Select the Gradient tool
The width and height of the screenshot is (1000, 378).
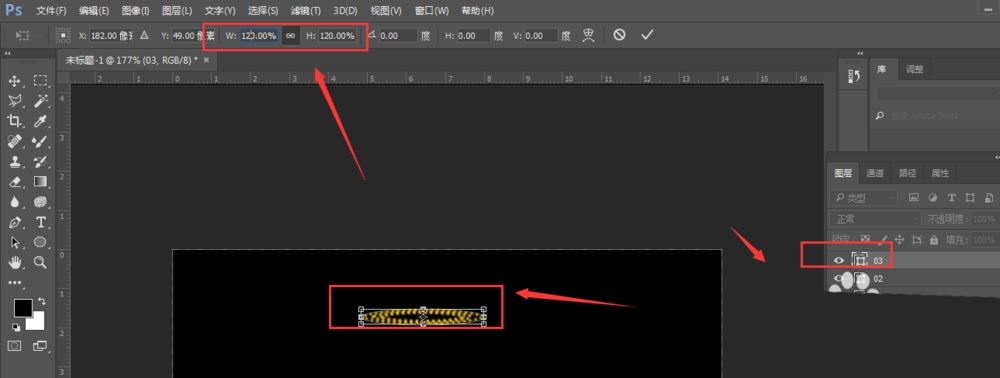41,182
